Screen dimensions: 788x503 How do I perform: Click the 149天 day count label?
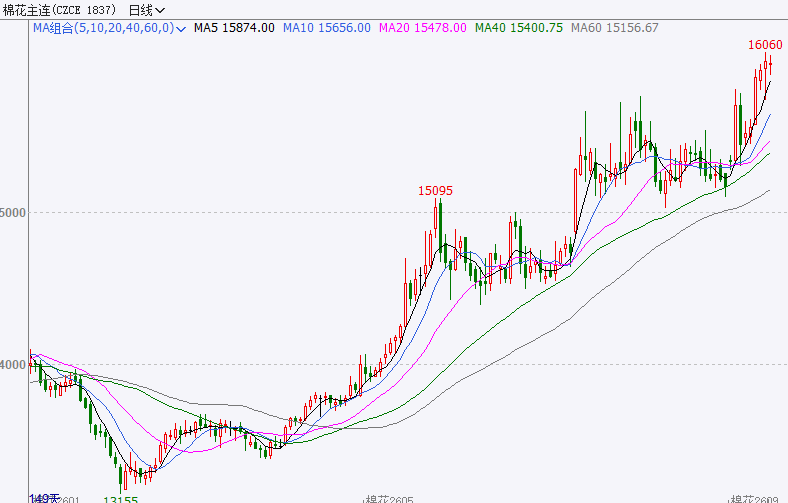coord(43,497)
